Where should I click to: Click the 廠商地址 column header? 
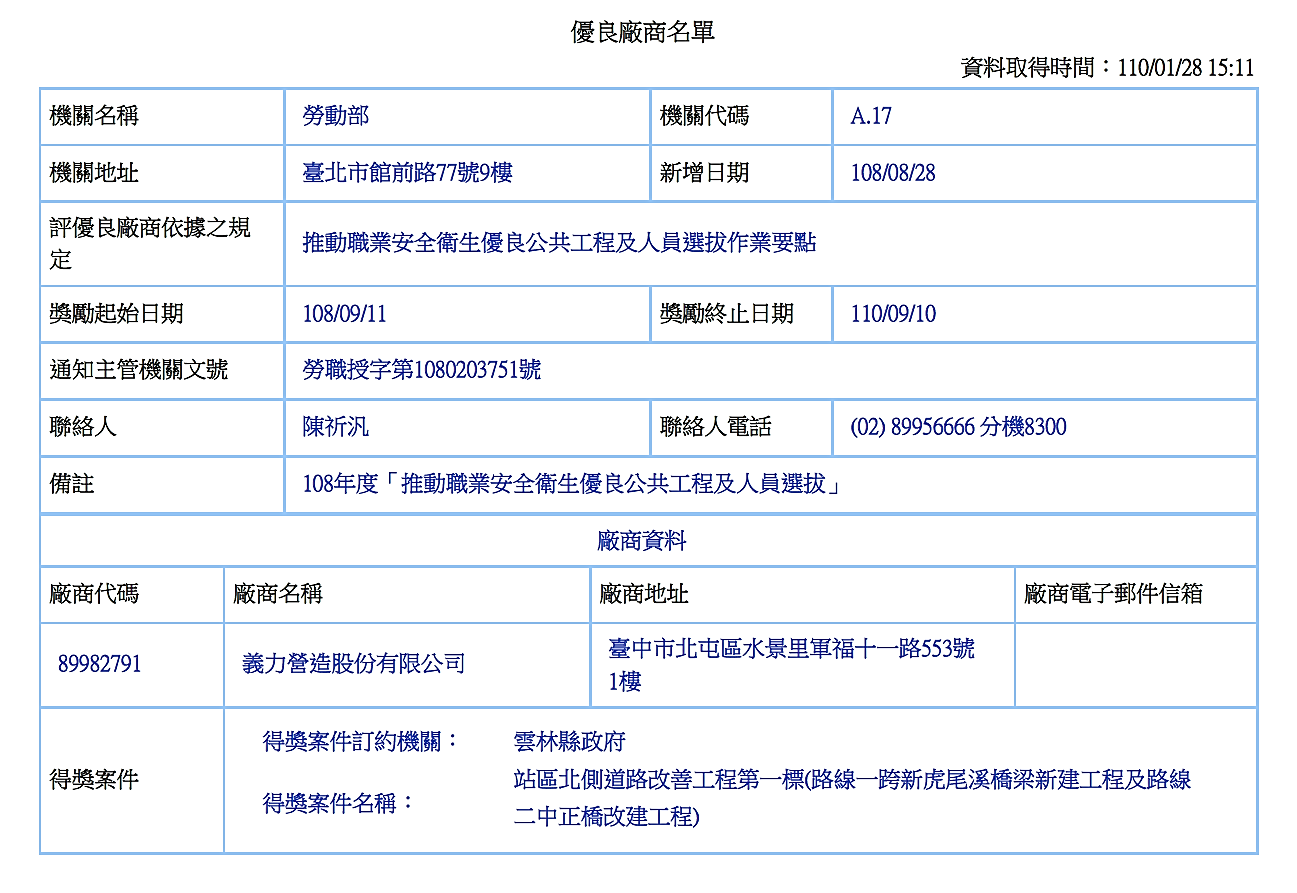pos(802,595)
